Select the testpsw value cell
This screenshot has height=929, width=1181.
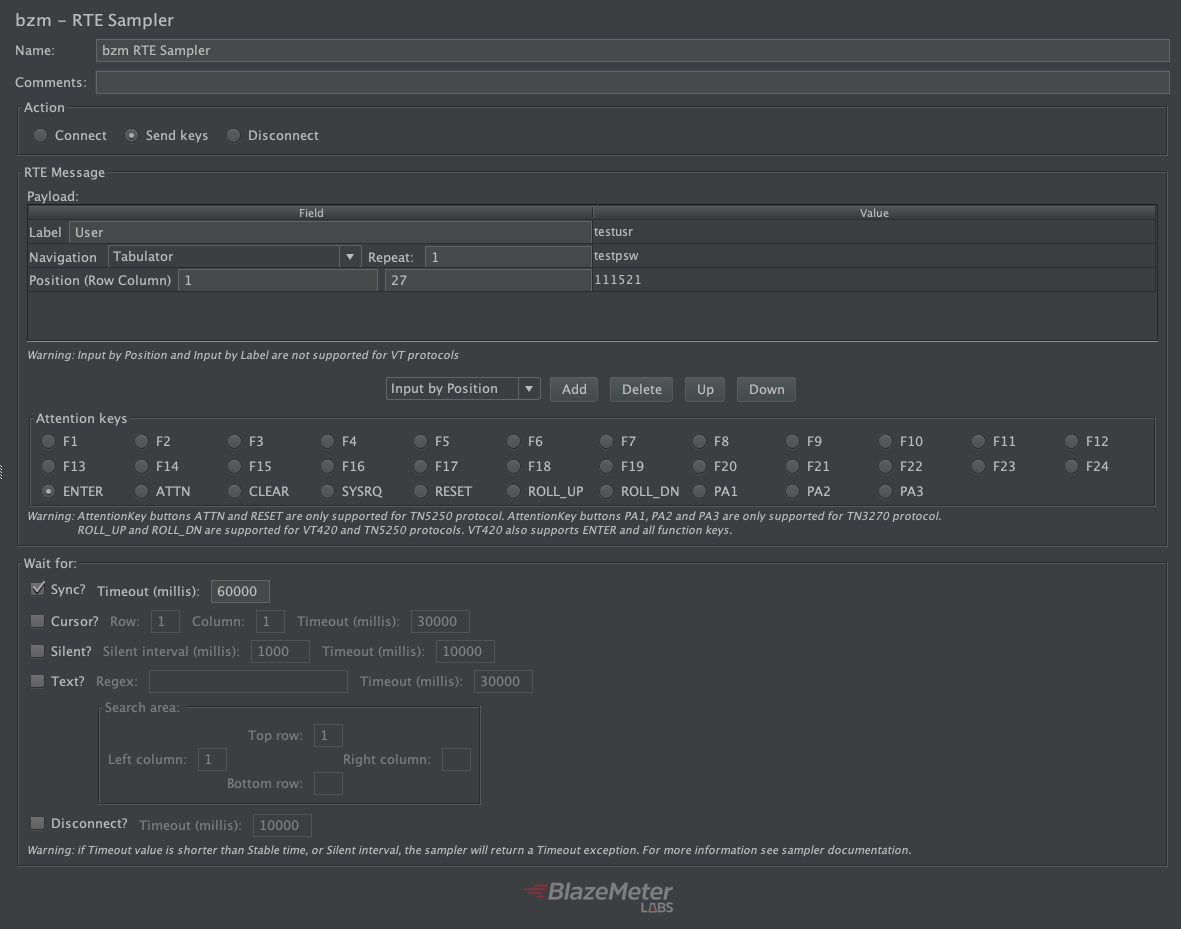[x=874, y=256]
